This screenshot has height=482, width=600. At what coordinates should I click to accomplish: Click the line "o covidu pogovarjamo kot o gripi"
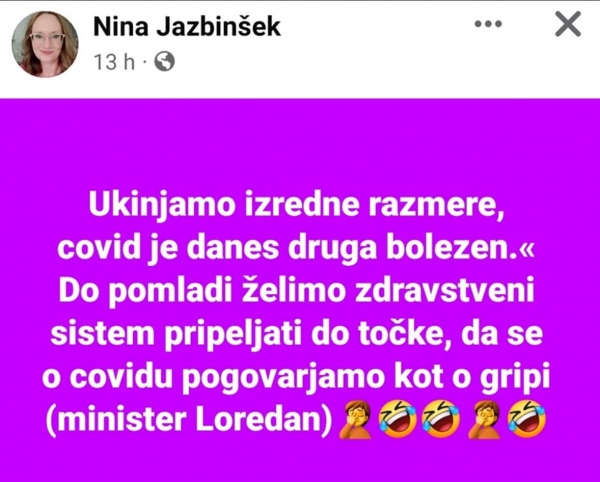(x=296, y=378)
